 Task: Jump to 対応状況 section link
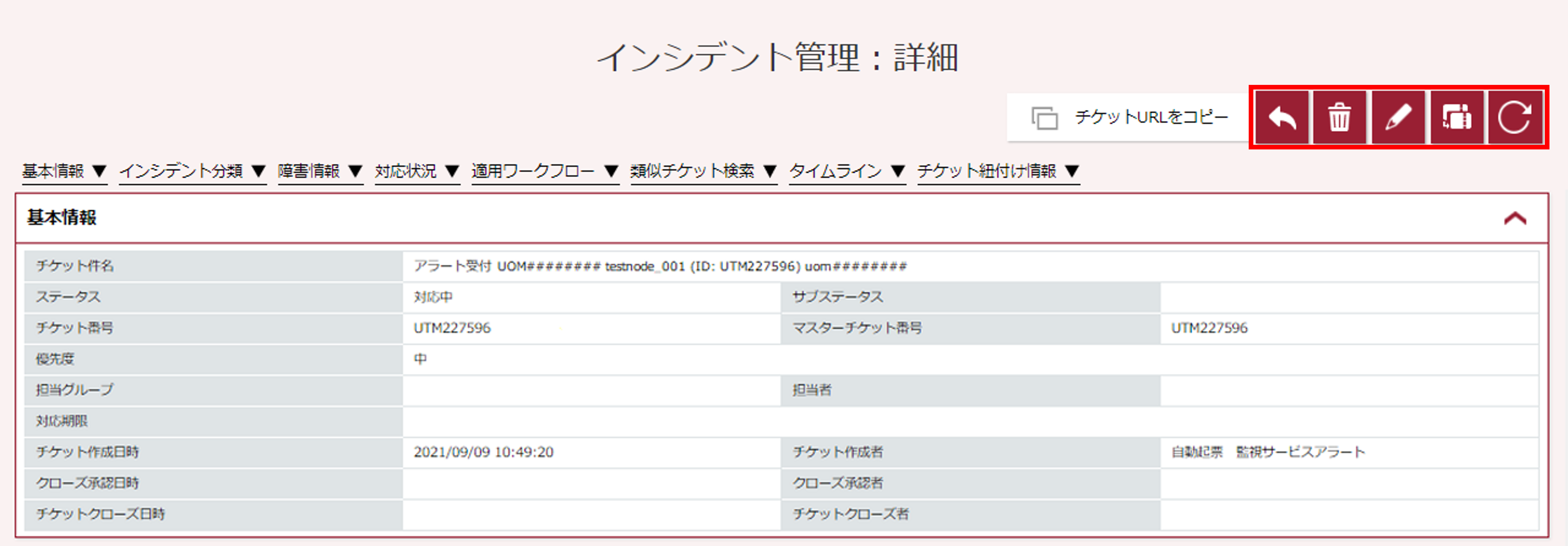click(417, 171)
